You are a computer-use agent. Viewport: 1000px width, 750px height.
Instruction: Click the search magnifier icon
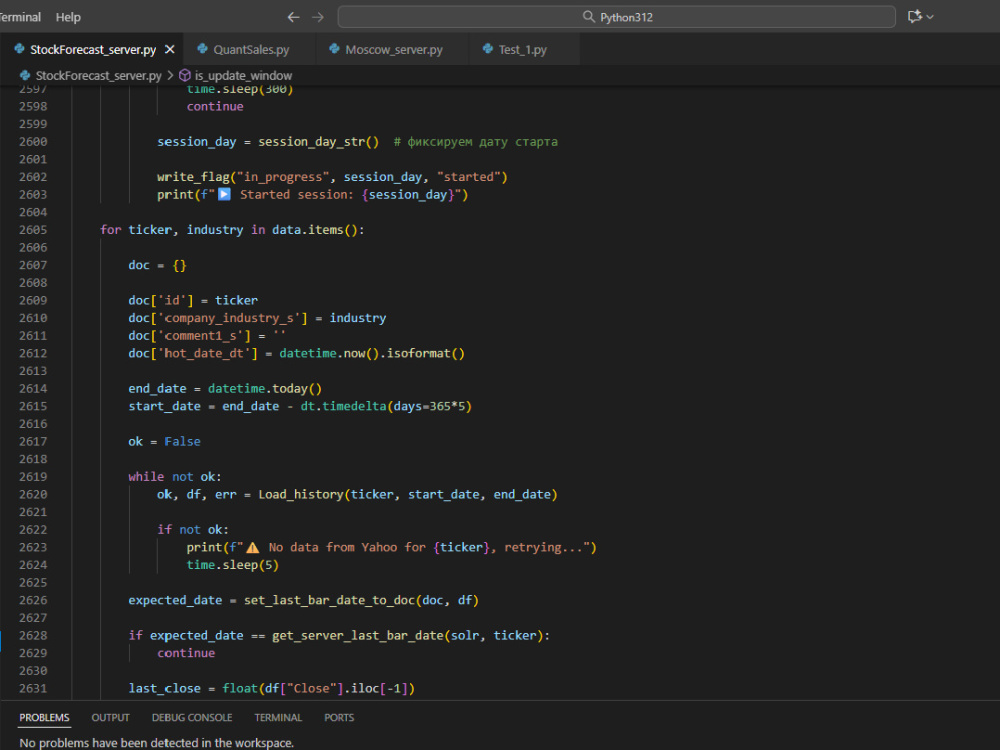[589, 17]
